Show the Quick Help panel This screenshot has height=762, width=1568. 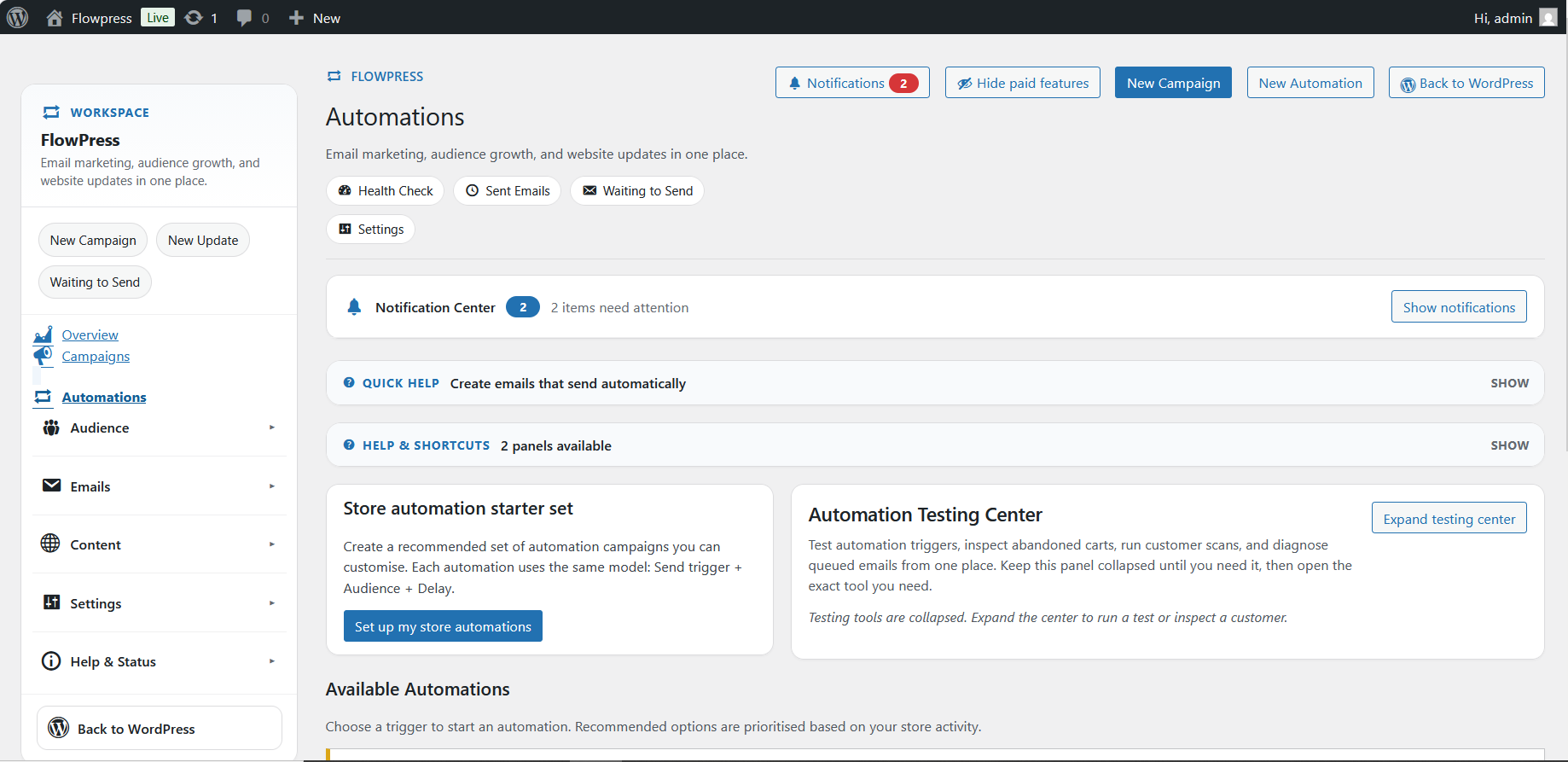tap(1509, 383)
